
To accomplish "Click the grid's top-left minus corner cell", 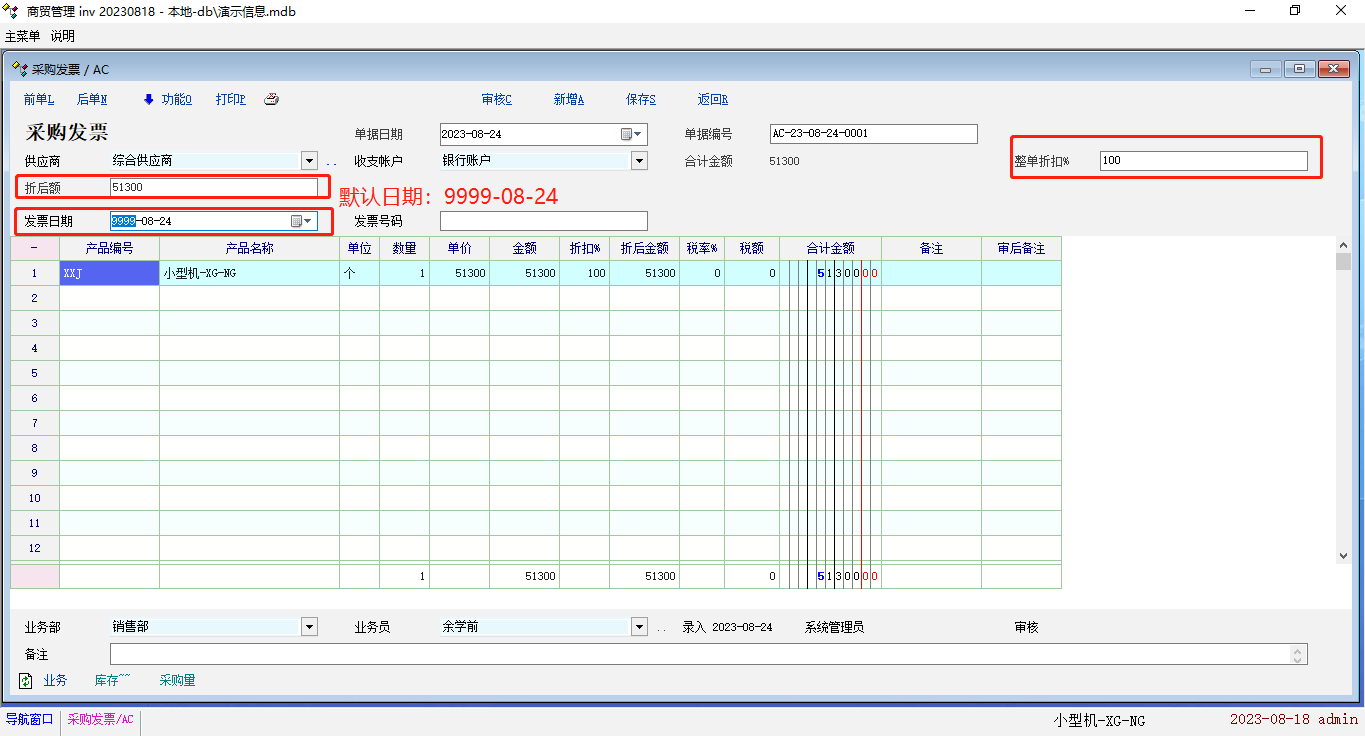I will (35, 248).
